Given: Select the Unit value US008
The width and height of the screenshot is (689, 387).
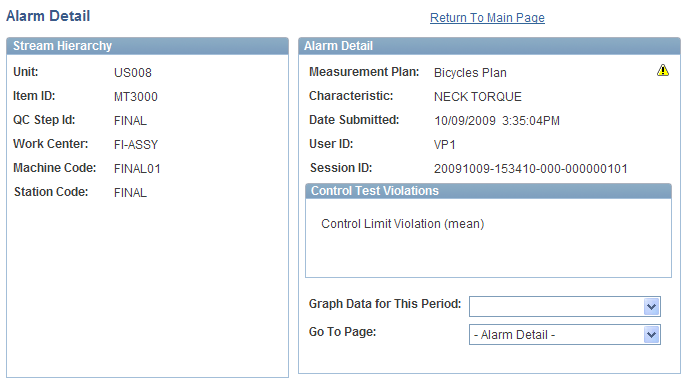Looking at the screenshot, I should pos(133,72).
